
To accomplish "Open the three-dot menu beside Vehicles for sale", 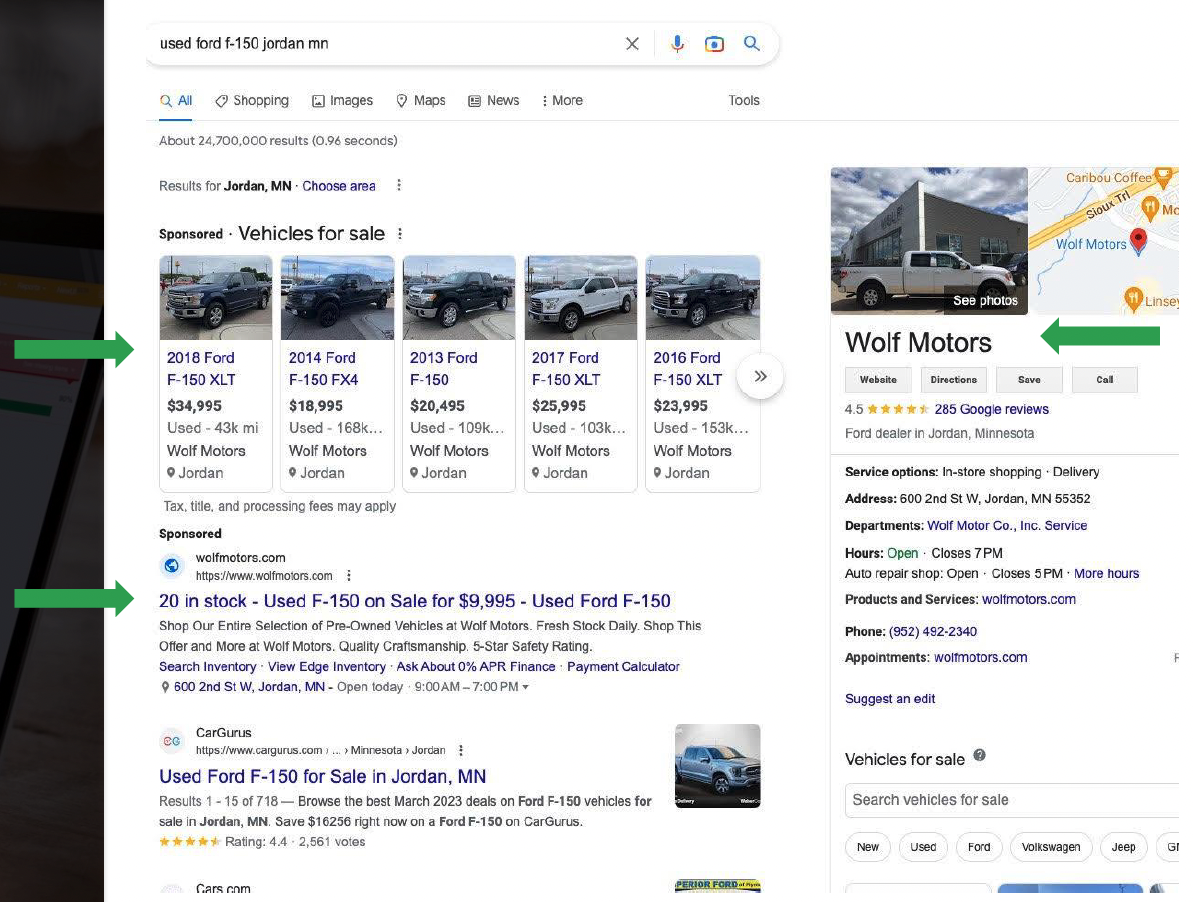I will [x=399, y=233].
